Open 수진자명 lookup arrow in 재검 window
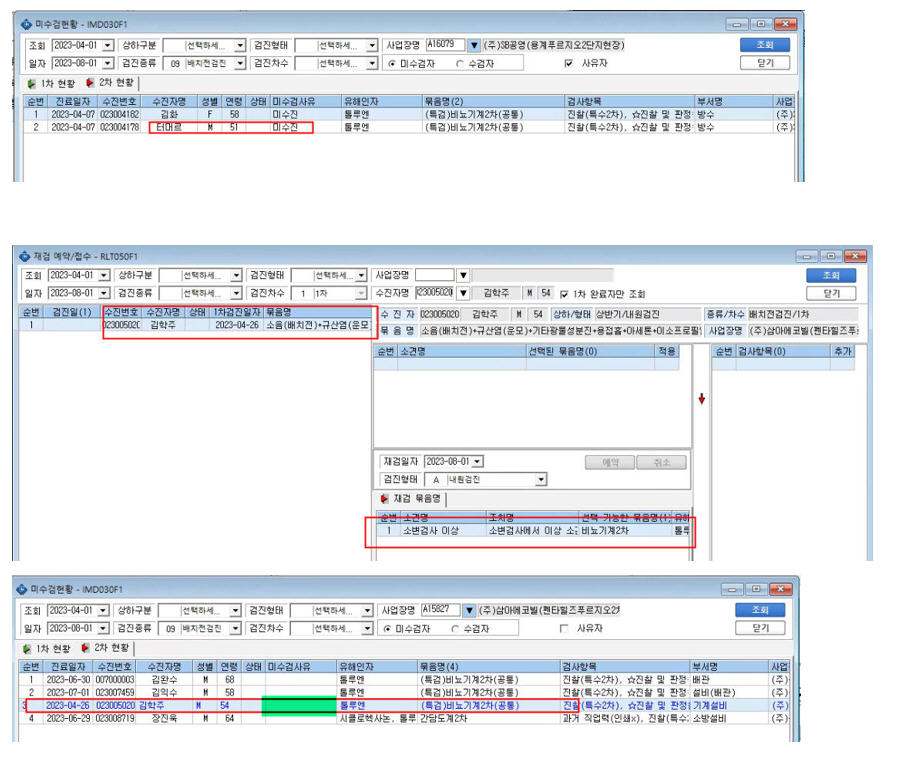Screen dimensions: 900x760 463,293
